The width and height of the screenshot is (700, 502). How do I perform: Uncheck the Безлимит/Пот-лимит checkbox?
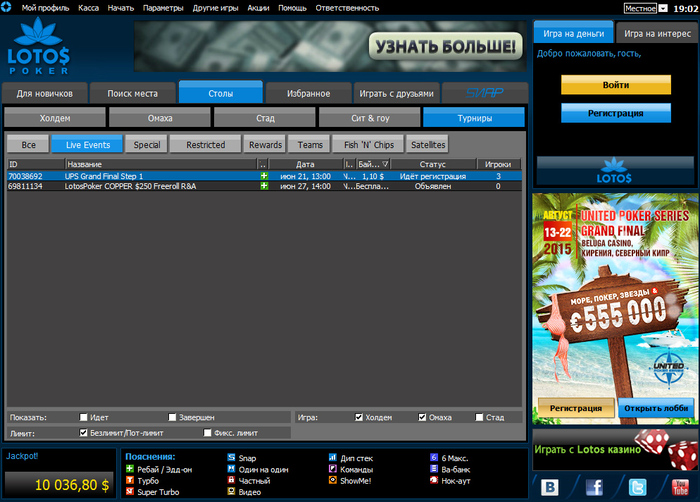point(83,433)
